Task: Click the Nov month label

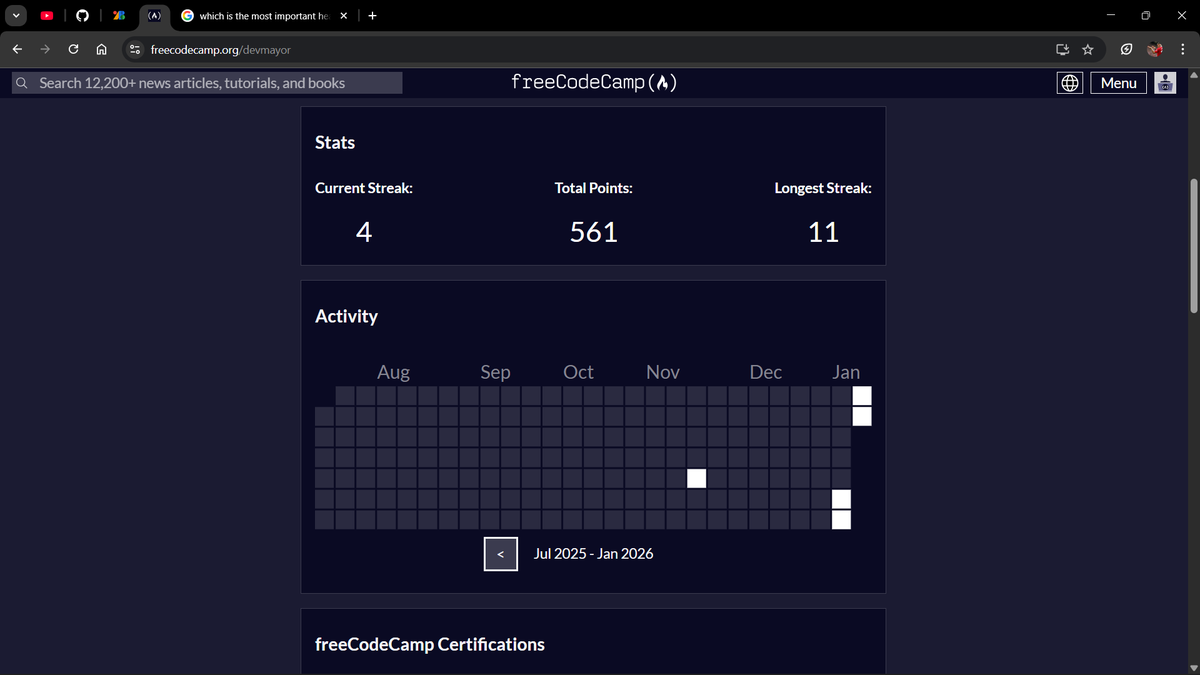Action: coord(663,372)
